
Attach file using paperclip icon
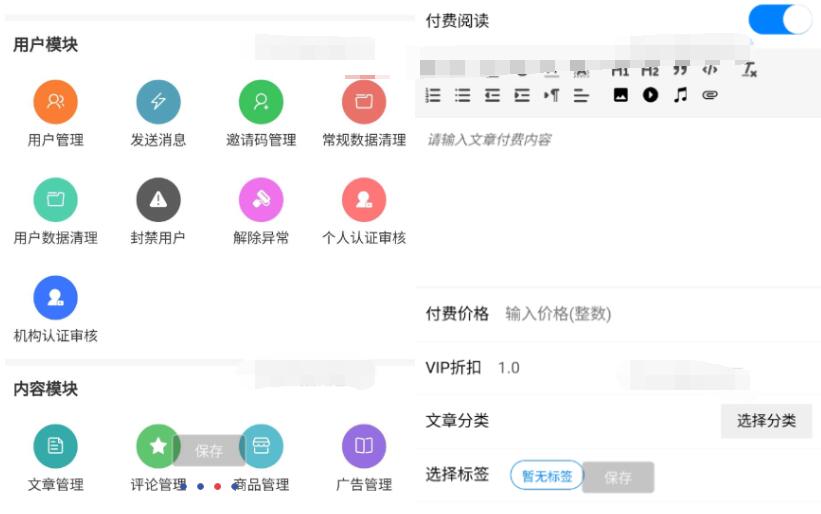[x=710, y=95]
